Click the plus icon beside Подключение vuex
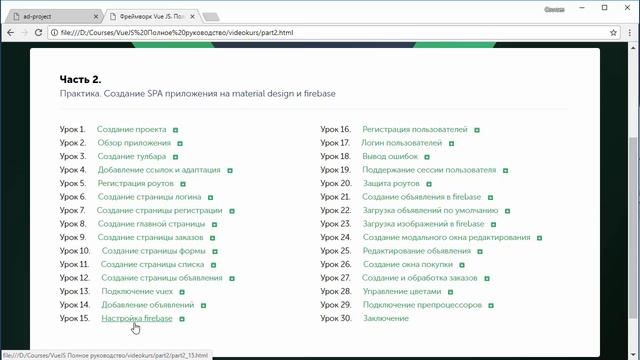This screenshot has height=360, width=640. pyautogui.click(x=182, y=292)
